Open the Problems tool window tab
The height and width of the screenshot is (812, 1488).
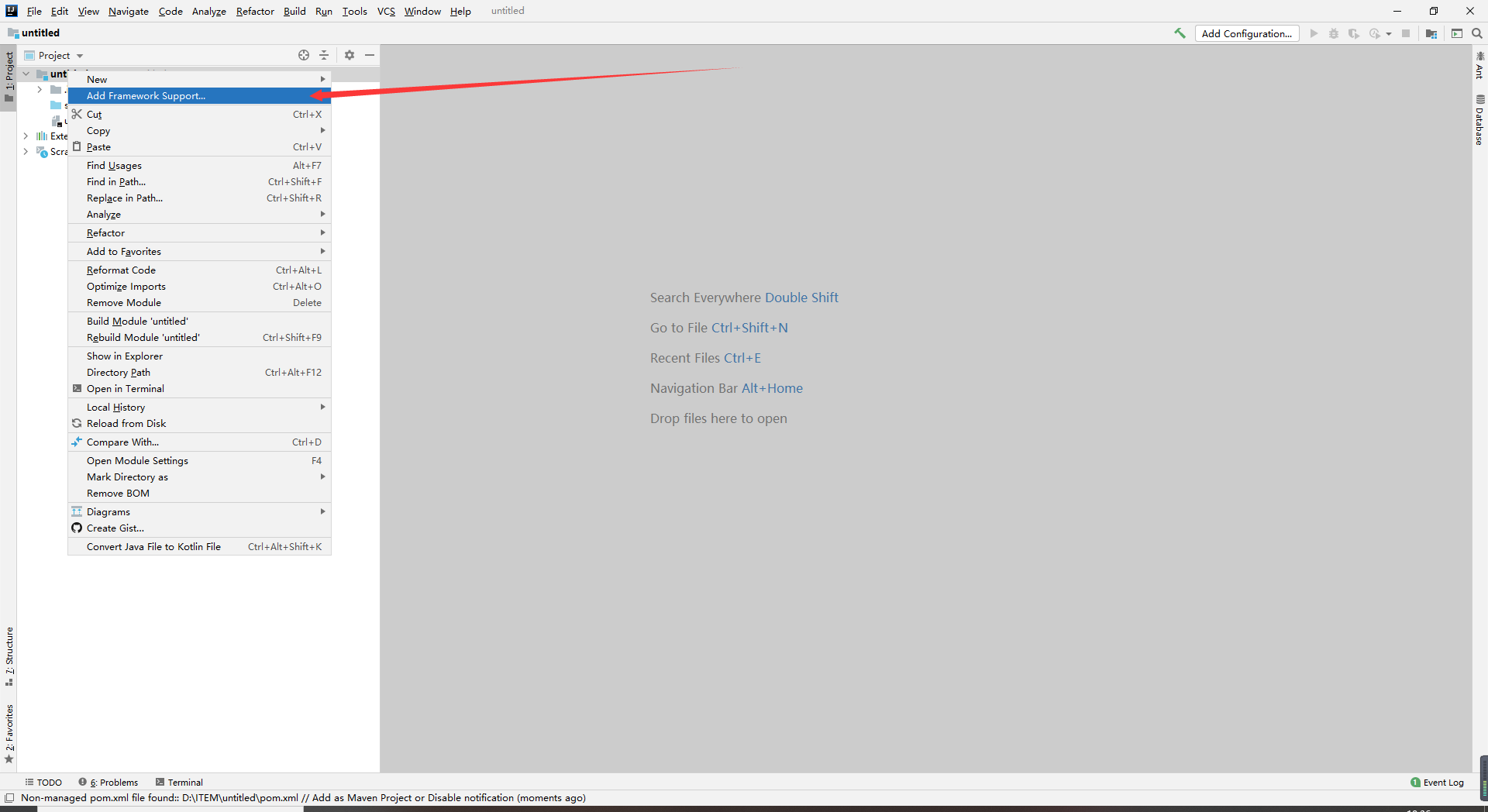(x=108, y=783)
